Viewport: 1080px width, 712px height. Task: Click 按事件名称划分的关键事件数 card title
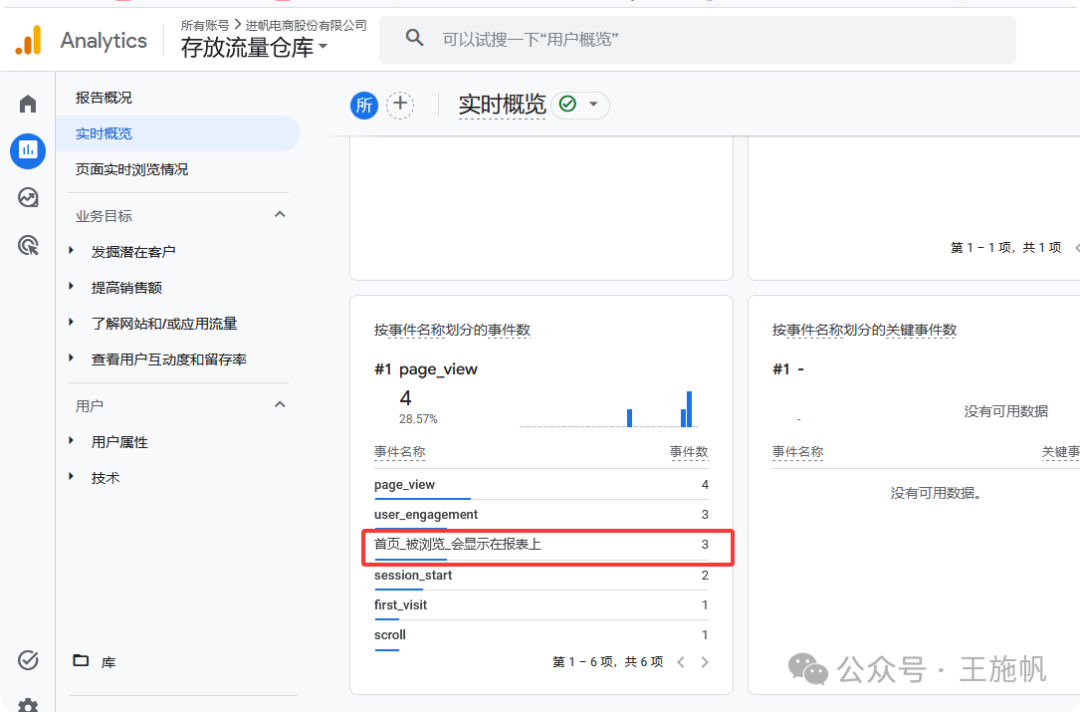click(864, 330)
